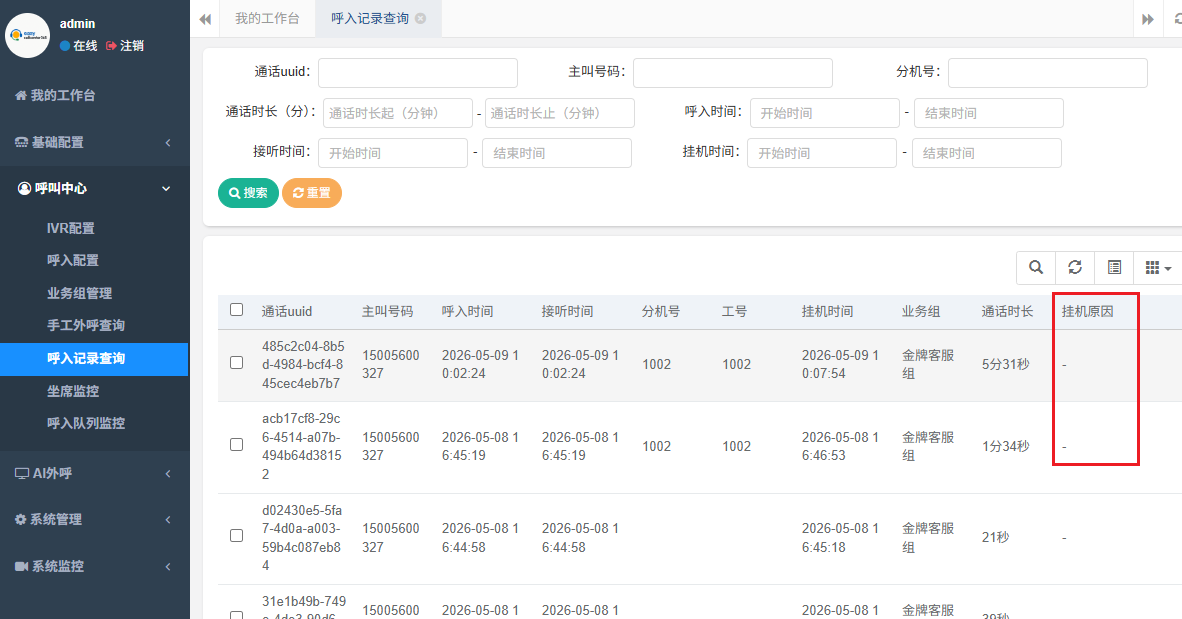This screenshot has width=1182, height=619.
Task: Switch to the 呼入记录查询 tab
Action: (x=369, y=19)
